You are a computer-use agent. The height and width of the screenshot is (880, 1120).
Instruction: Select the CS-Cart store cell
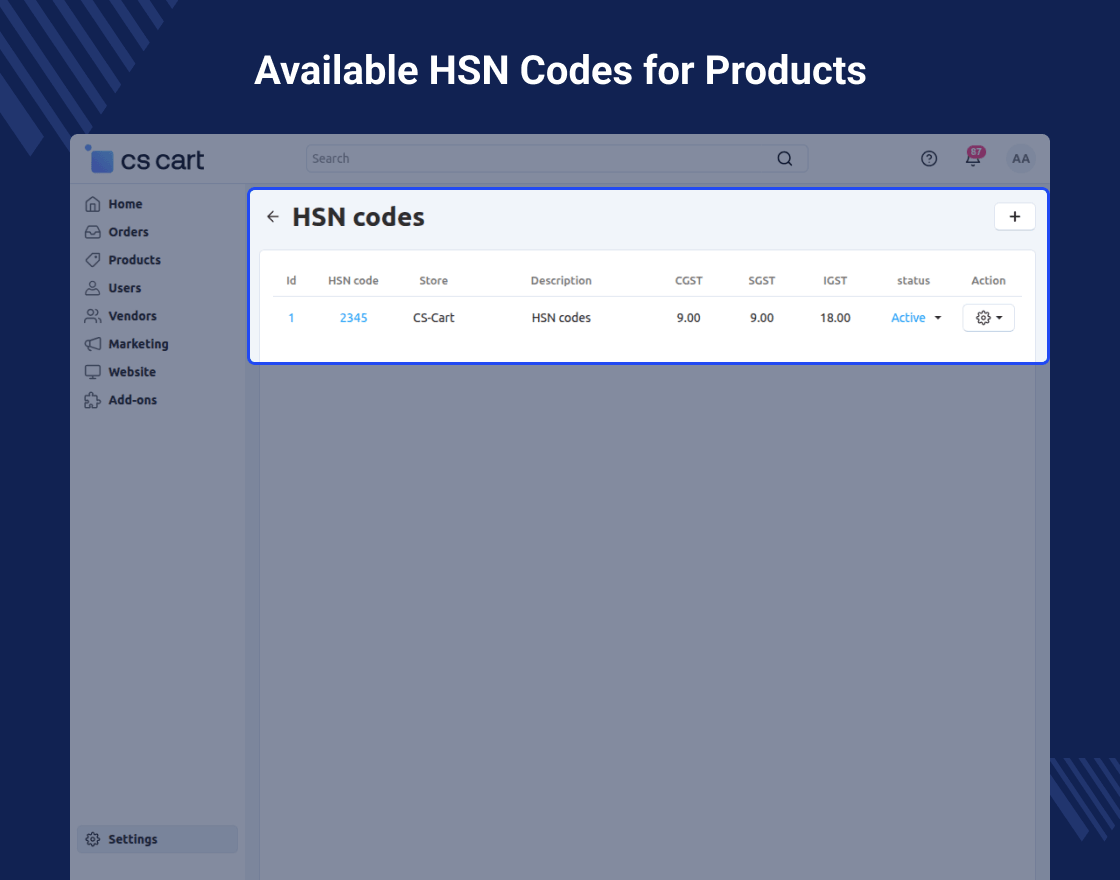pyautogui.click(x=434, y=318)
